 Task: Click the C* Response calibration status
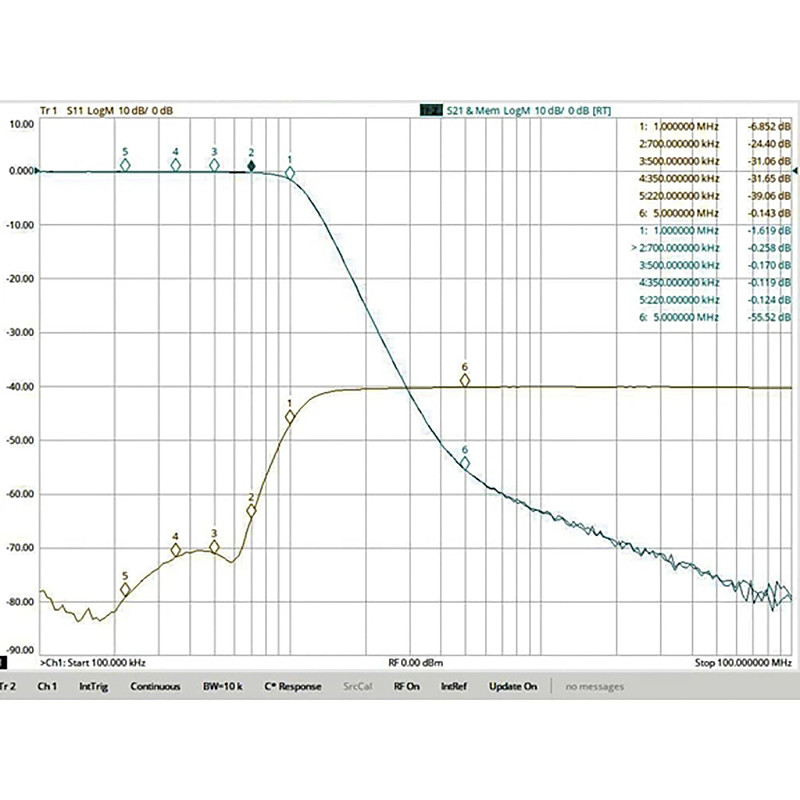tap(293, 687)
